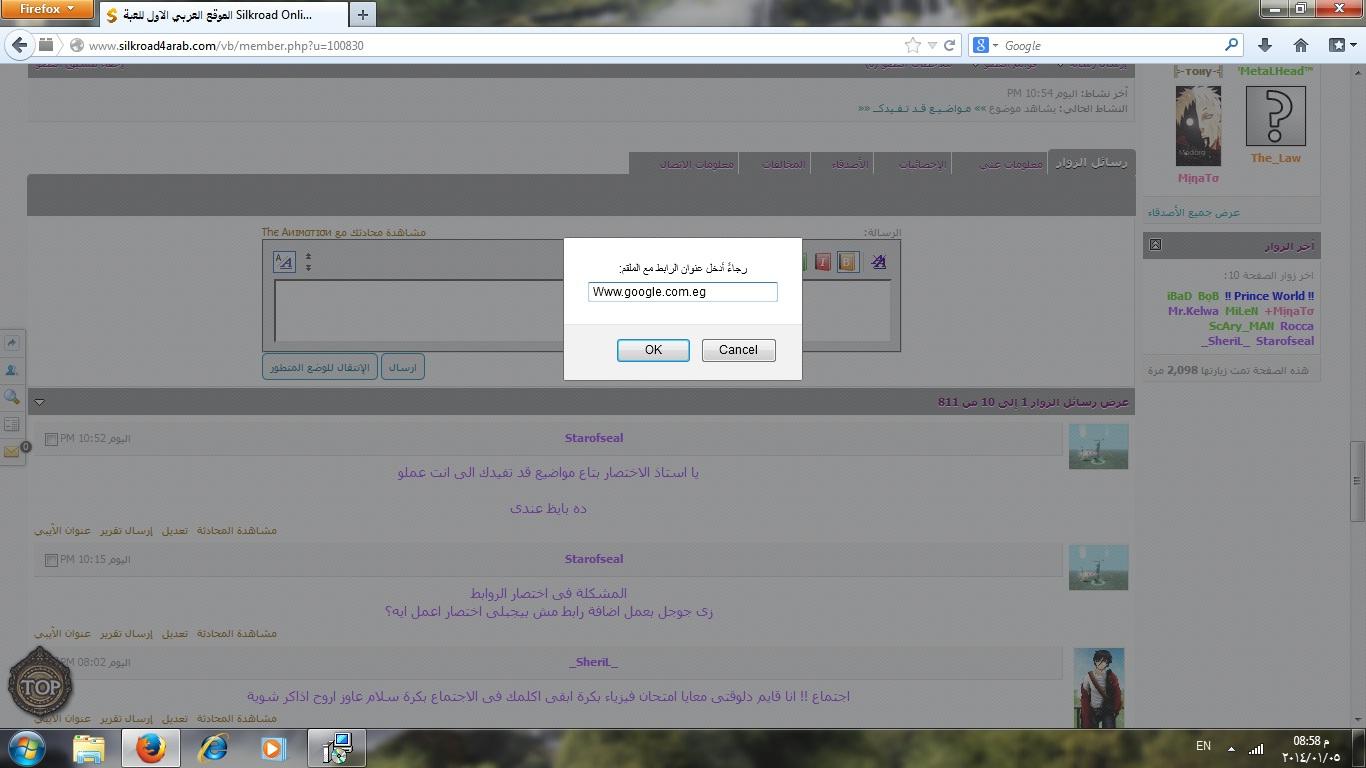This screenshot has height=768, width=1366.
Task: Click the Back navigation arrow
Action: tap(18, 45)
